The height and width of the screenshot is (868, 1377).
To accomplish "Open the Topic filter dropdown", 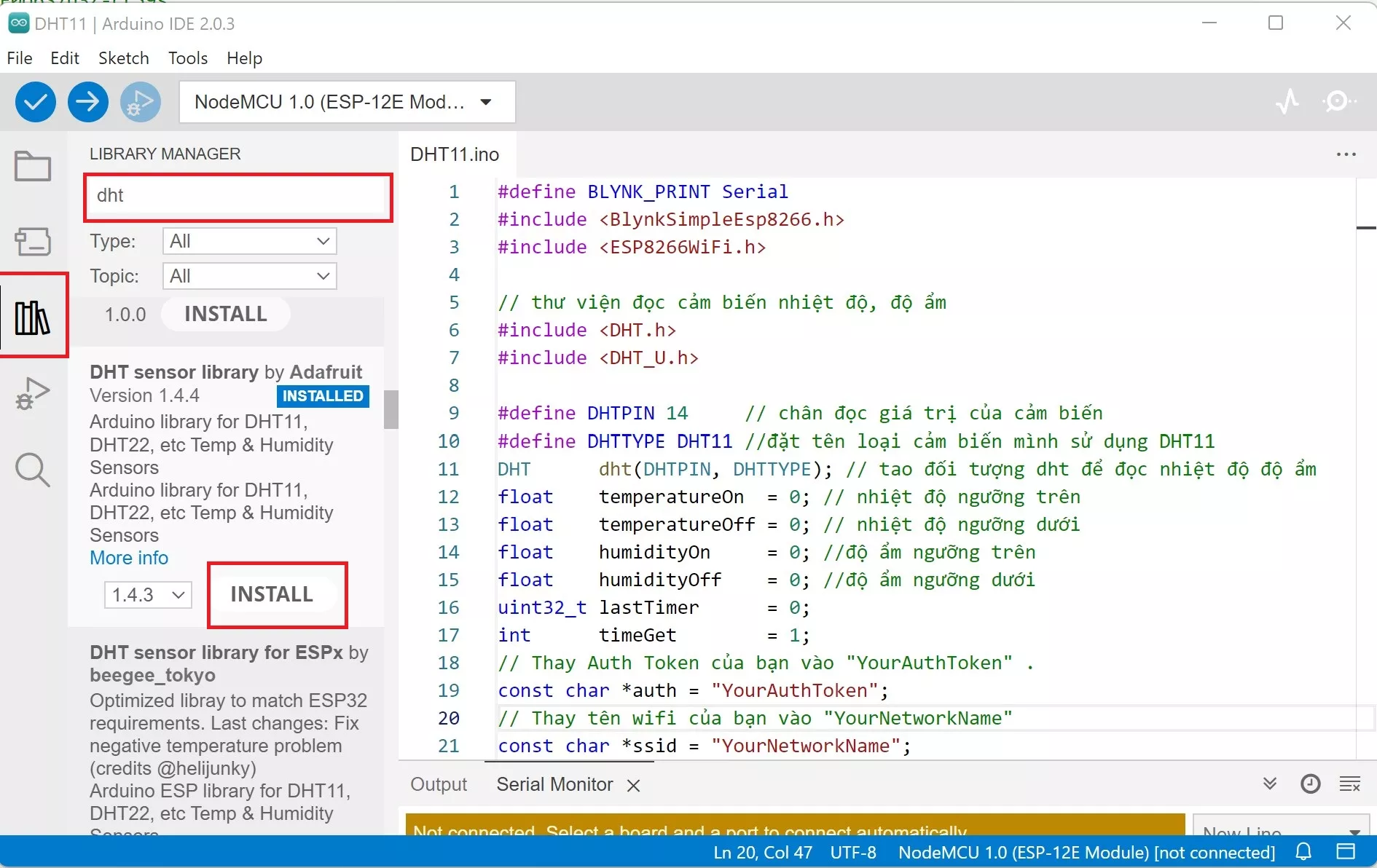I will (x=250, y=276).
